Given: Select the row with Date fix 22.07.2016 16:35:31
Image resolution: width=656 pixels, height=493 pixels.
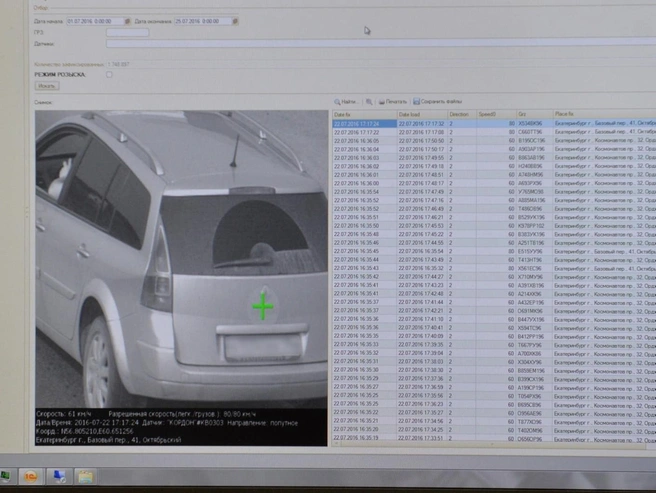Looking at the screenshot, I should click(x=494, y=362).
